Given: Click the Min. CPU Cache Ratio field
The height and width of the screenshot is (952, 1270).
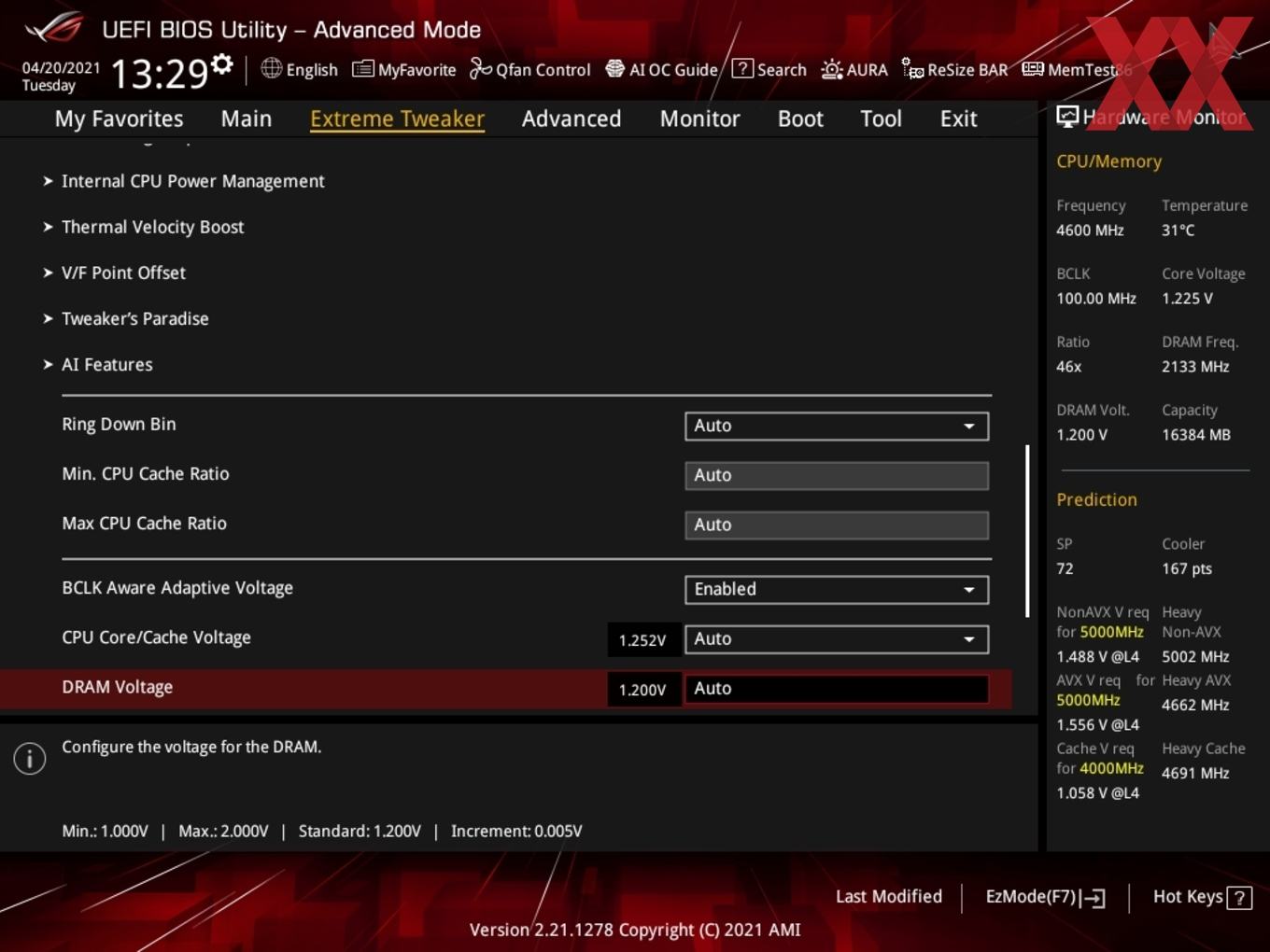Looking at the screenshot, I should pyautogui.click(x=837, y=475).
